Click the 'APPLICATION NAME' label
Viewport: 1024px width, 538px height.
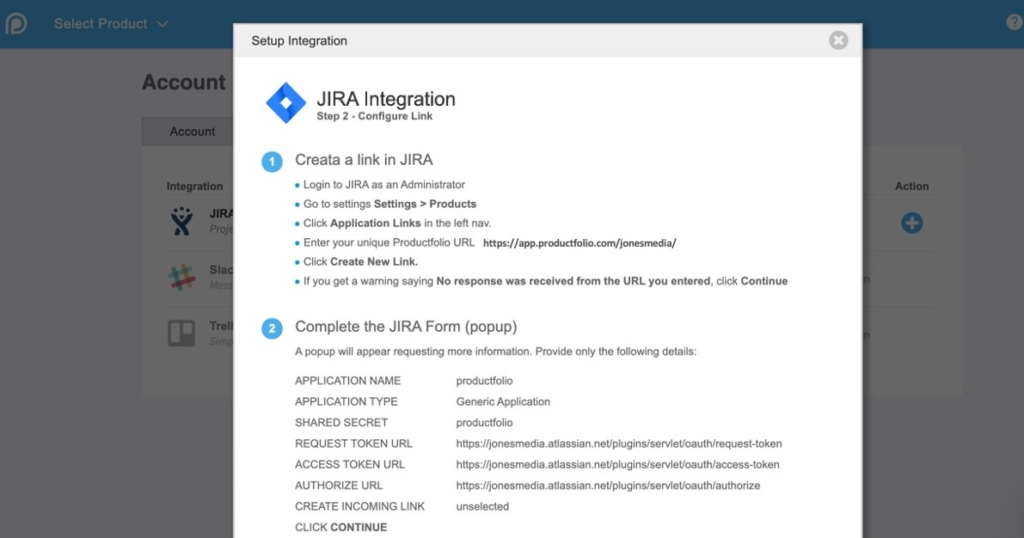click(x=347, y=381)
